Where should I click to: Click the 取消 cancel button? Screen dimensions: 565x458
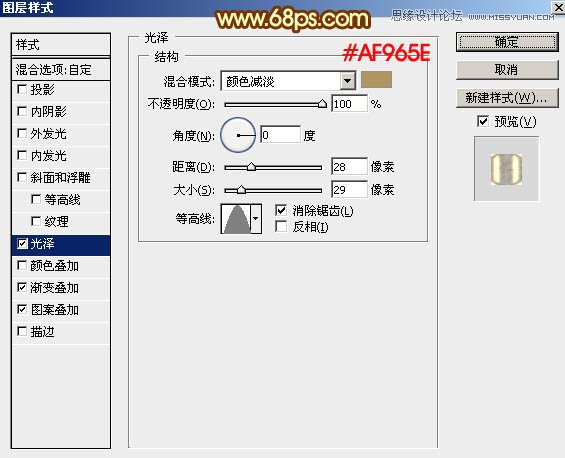[x=507, y=70]
